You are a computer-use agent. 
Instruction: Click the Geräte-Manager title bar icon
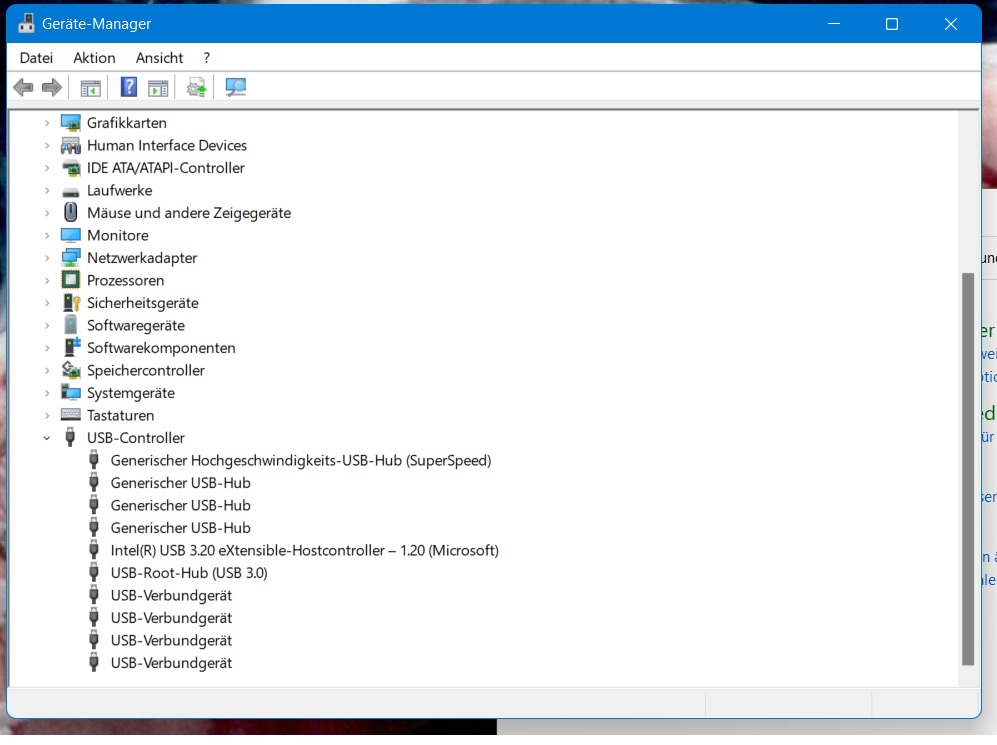click(26, 24)
